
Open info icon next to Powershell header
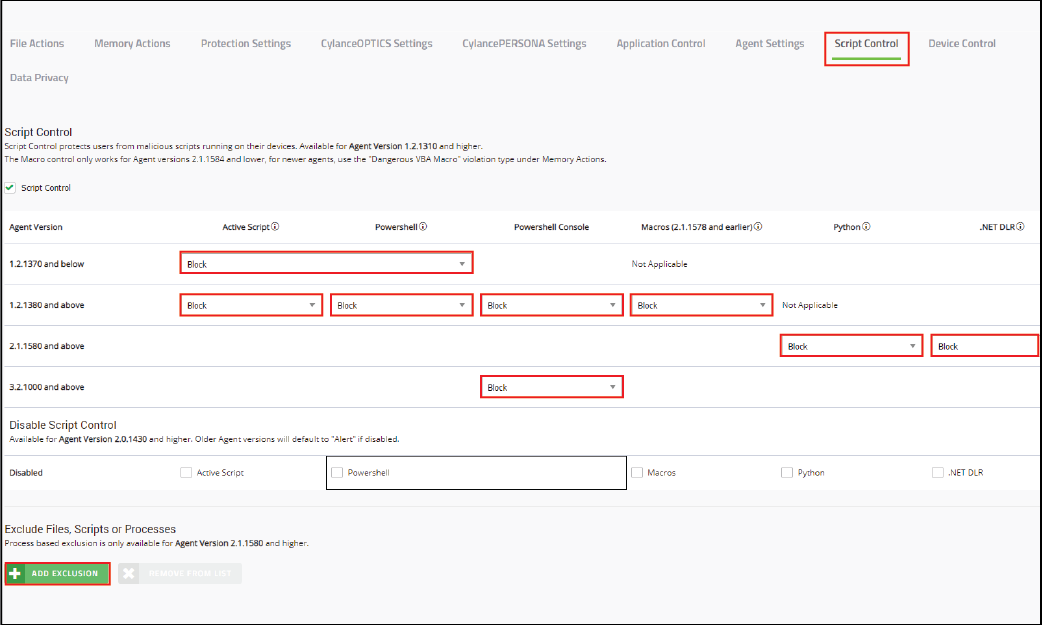(x=423, y=227)
